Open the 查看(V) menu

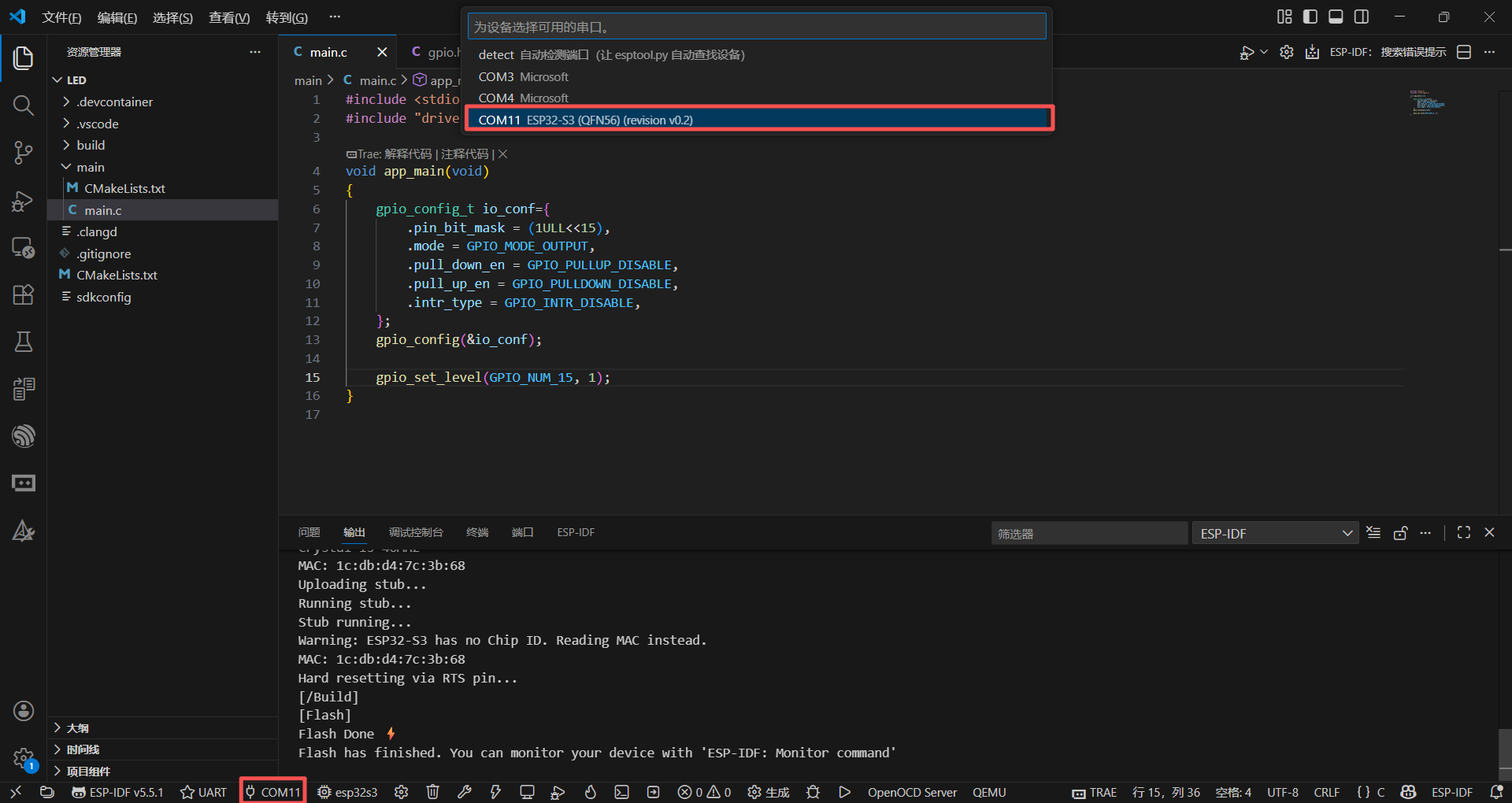tap(229, 17)
